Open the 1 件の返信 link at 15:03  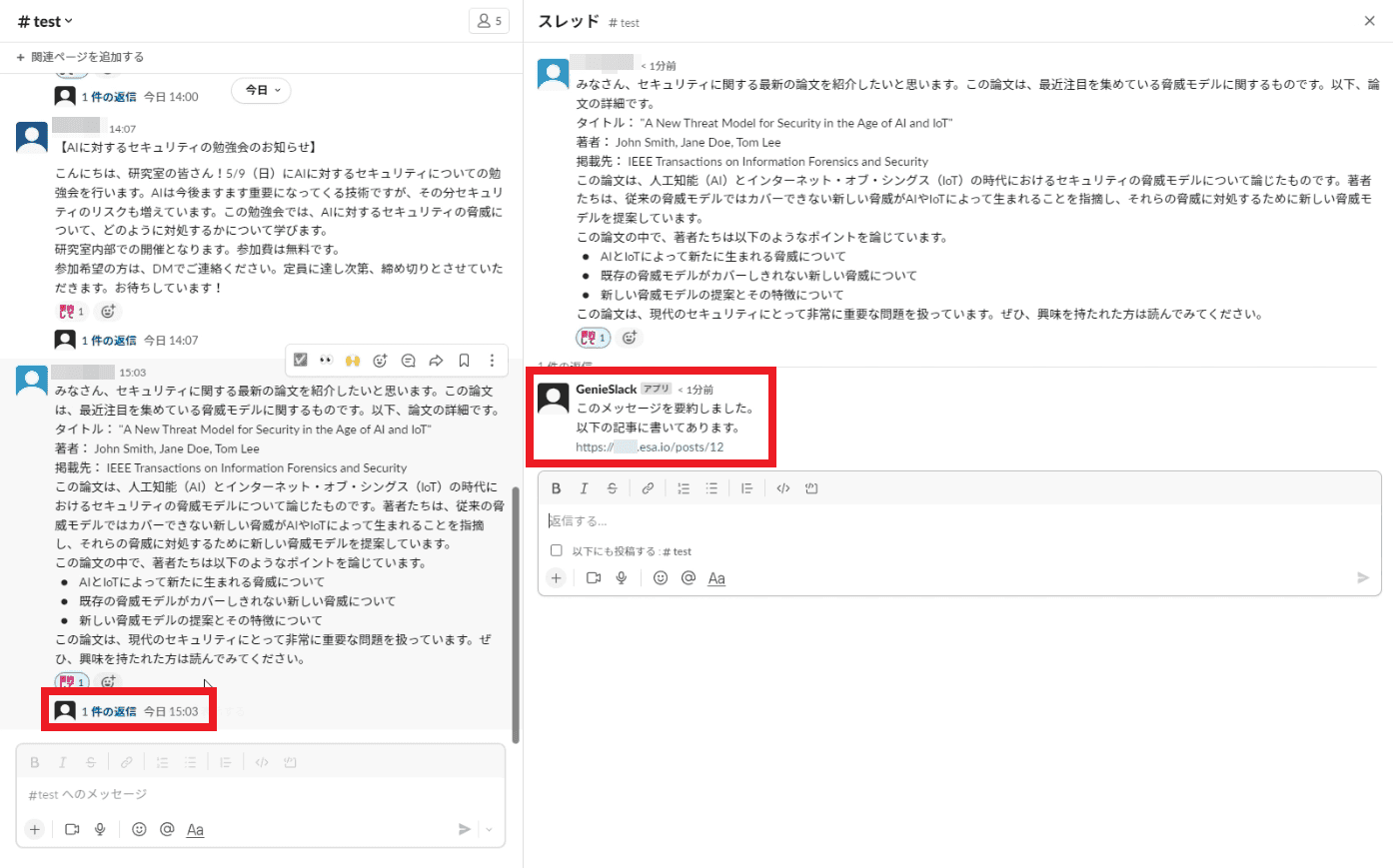(x=109, y=711)
